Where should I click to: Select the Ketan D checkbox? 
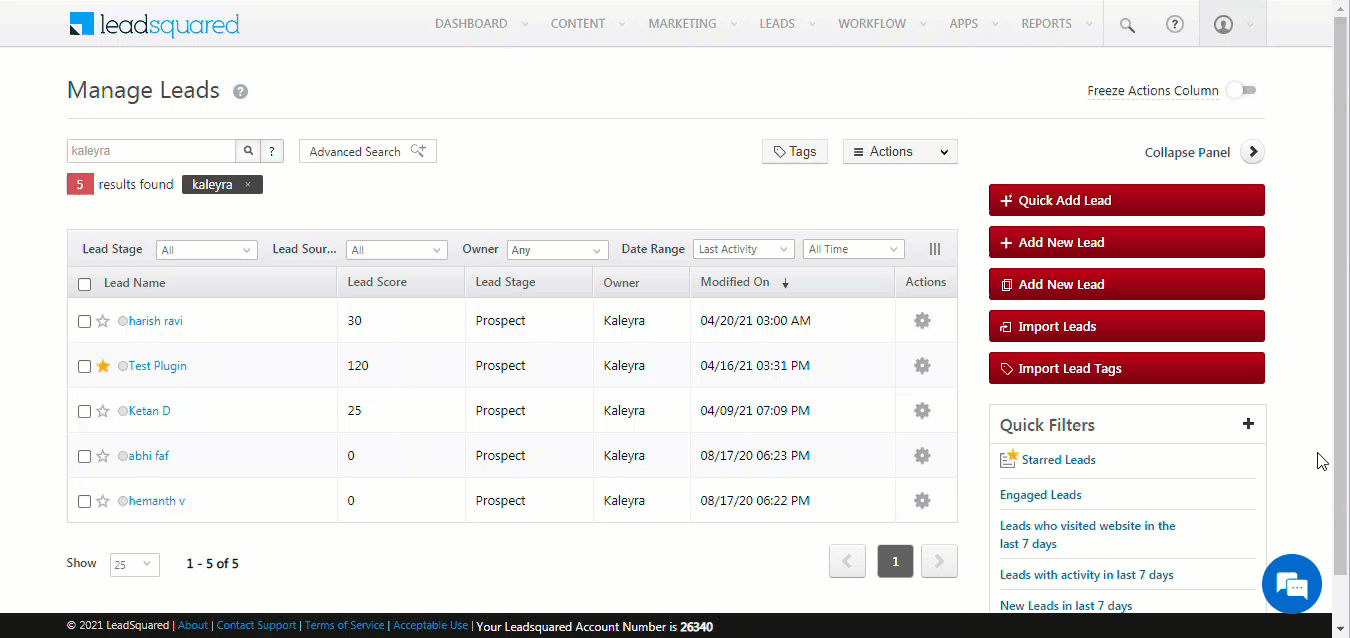tap(85, 411)
